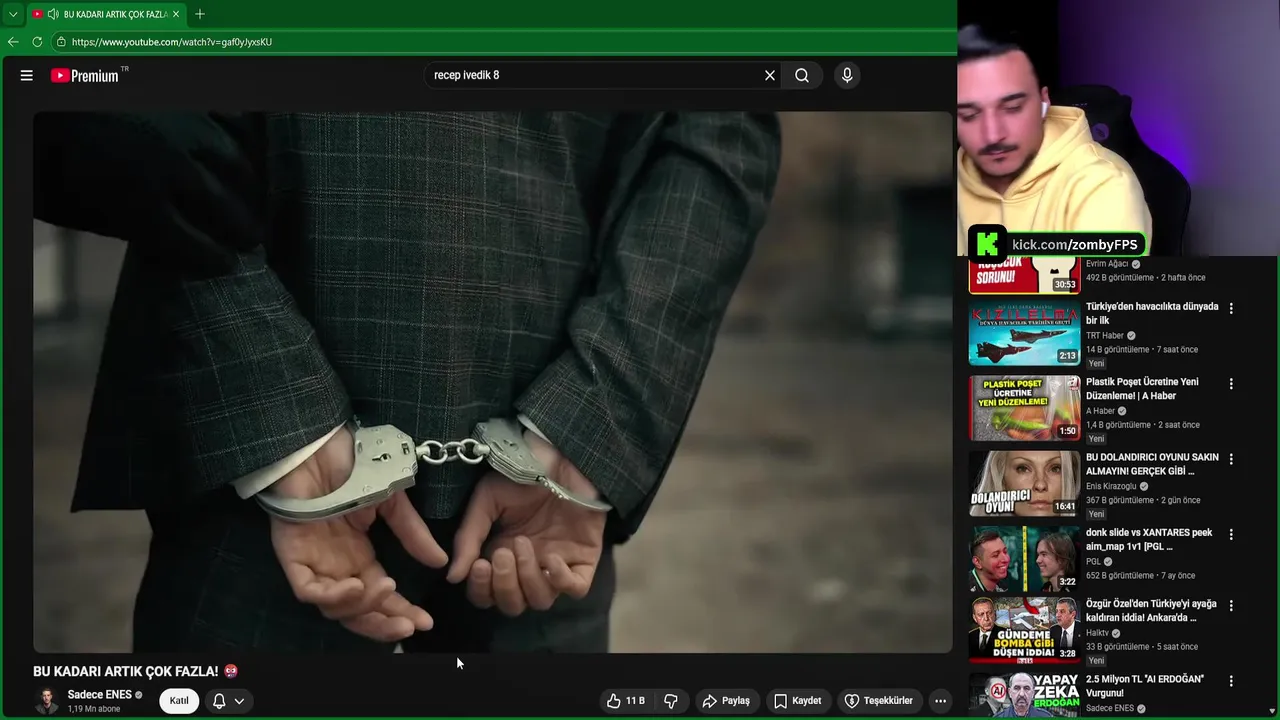Open options for AI ERDOĞAN Vurgunu video
This screenshot has height=720, width=1280.
click(x=1231, y=681)
